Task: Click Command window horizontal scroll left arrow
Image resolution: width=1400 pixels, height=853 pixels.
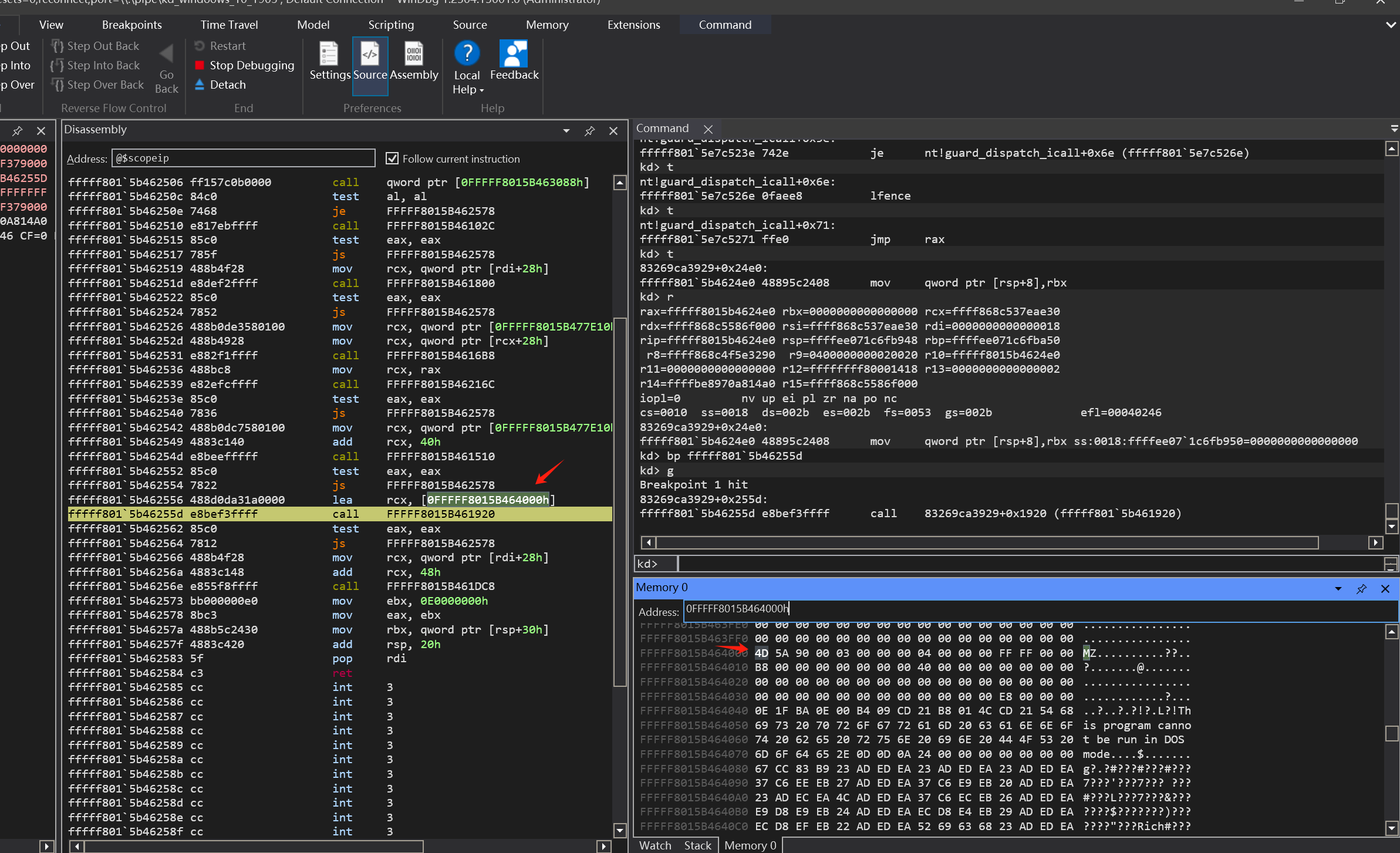Action: pos(648,542)
